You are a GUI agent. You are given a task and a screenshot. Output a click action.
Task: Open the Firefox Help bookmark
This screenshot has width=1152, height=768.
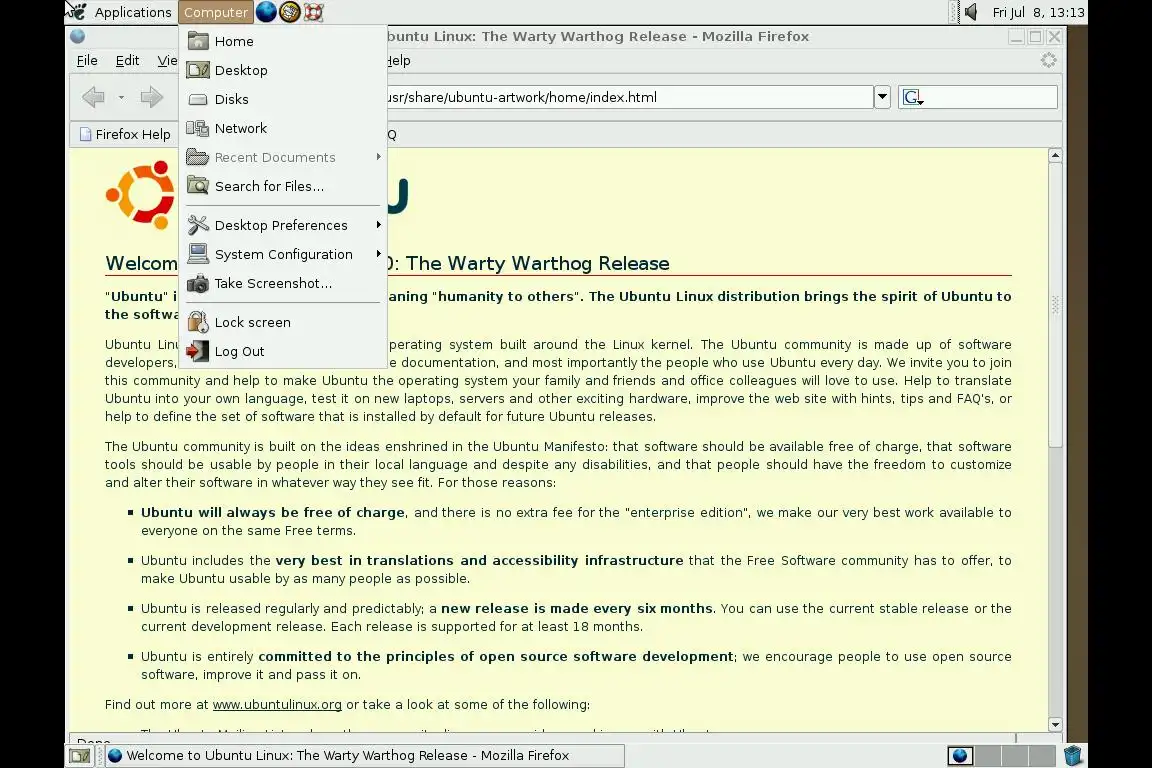[x=126, y=134]
